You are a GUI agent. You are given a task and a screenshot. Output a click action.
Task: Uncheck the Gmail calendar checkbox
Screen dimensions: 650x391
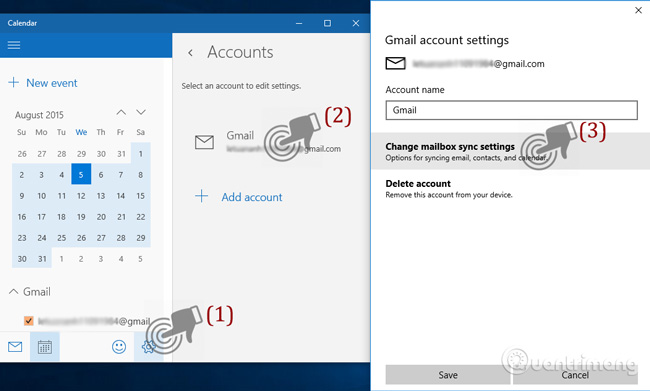coord(29,321)
